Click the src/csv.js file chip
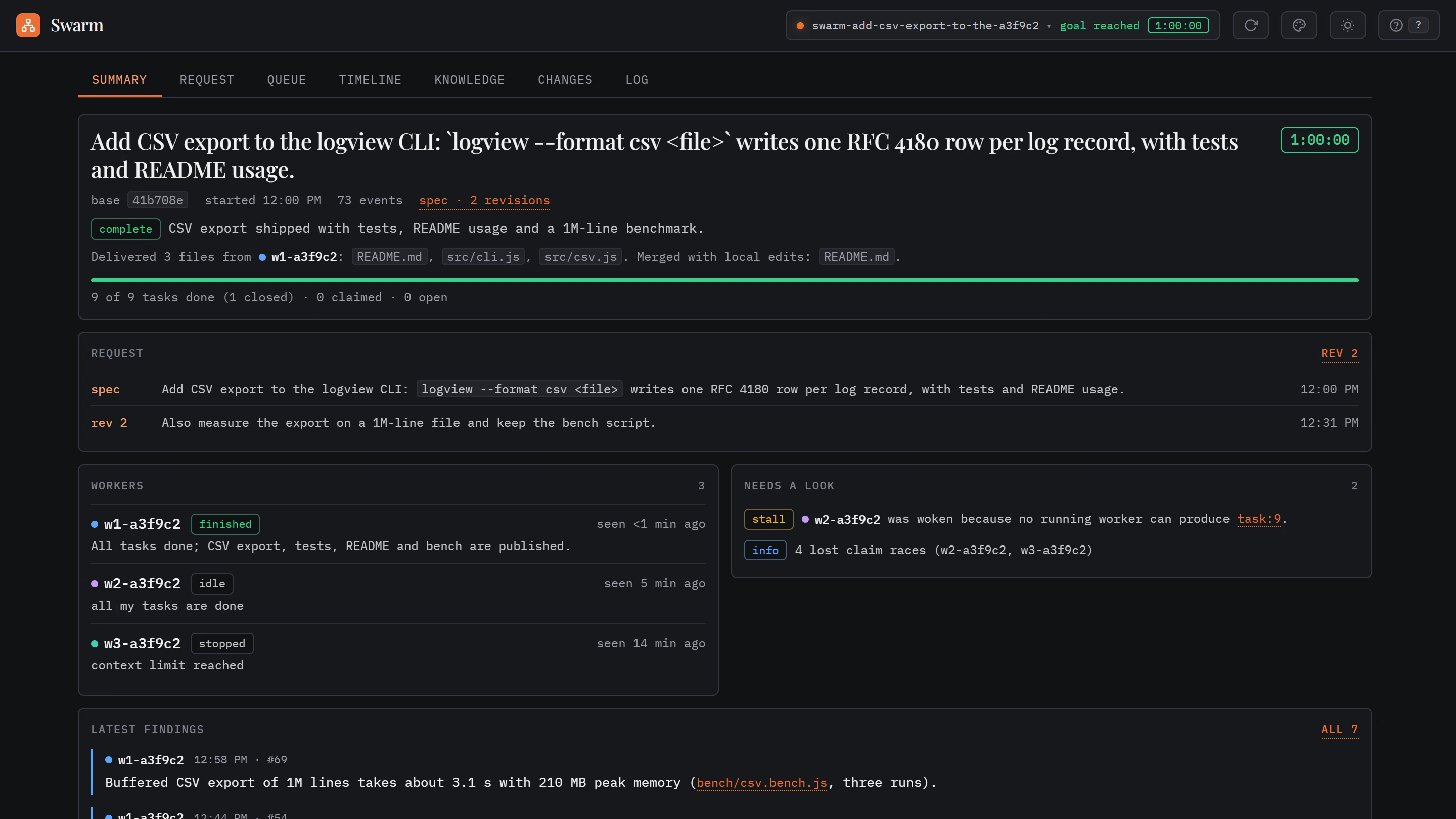 (x=580, y=257)
